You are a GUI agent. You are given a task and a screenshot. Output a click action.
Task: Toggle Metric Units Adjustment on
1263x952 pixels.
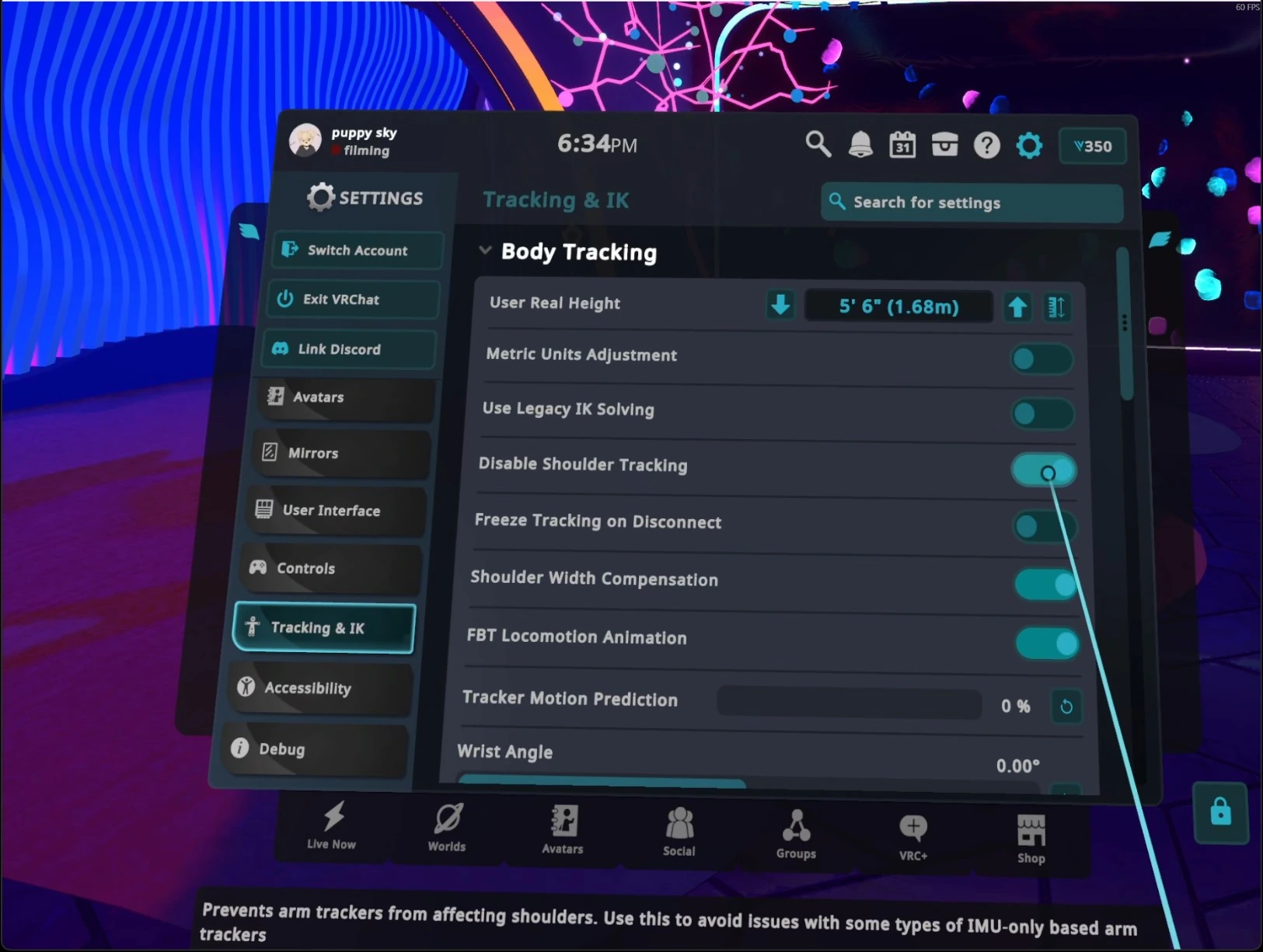pos(1041,359)
